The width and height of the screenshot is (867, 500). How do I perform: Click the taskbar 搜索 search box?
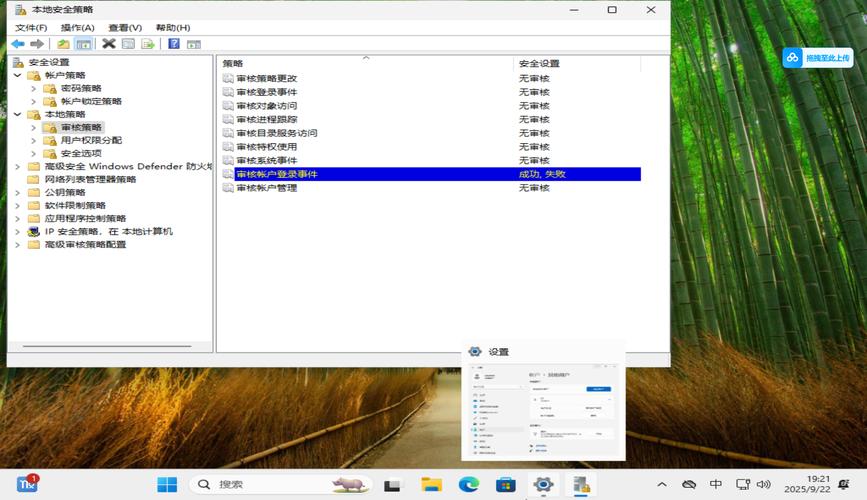point(280,485)
